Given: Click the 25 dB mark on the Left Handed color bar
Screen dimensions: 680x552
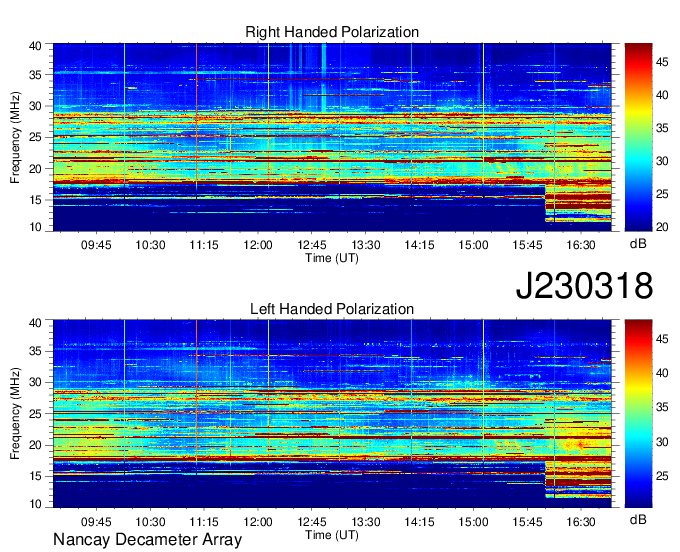Looking at the screenshot, I should [x=662, y=476].
